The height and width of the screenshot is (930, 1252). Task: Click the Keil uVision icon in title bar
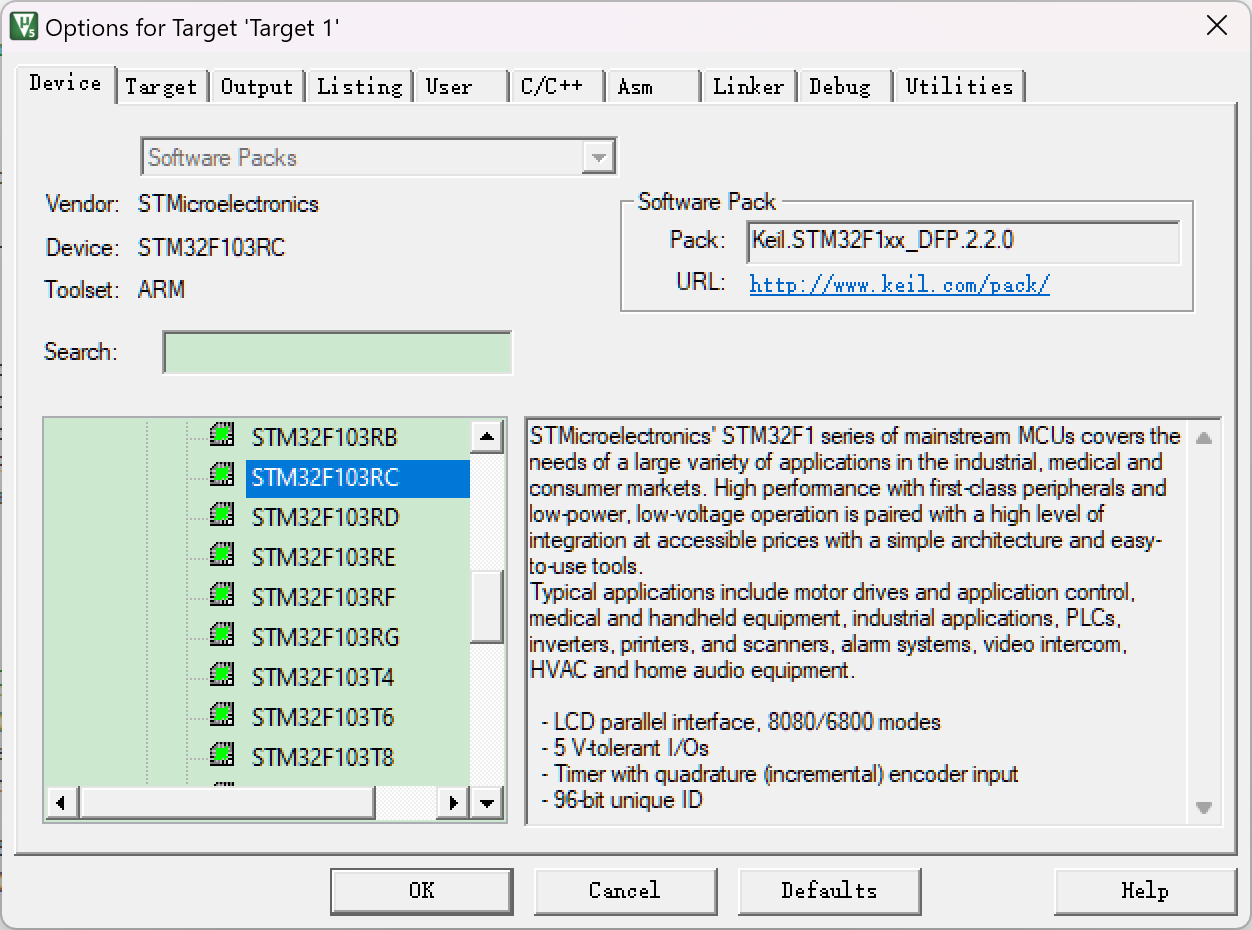click(24, 26)
